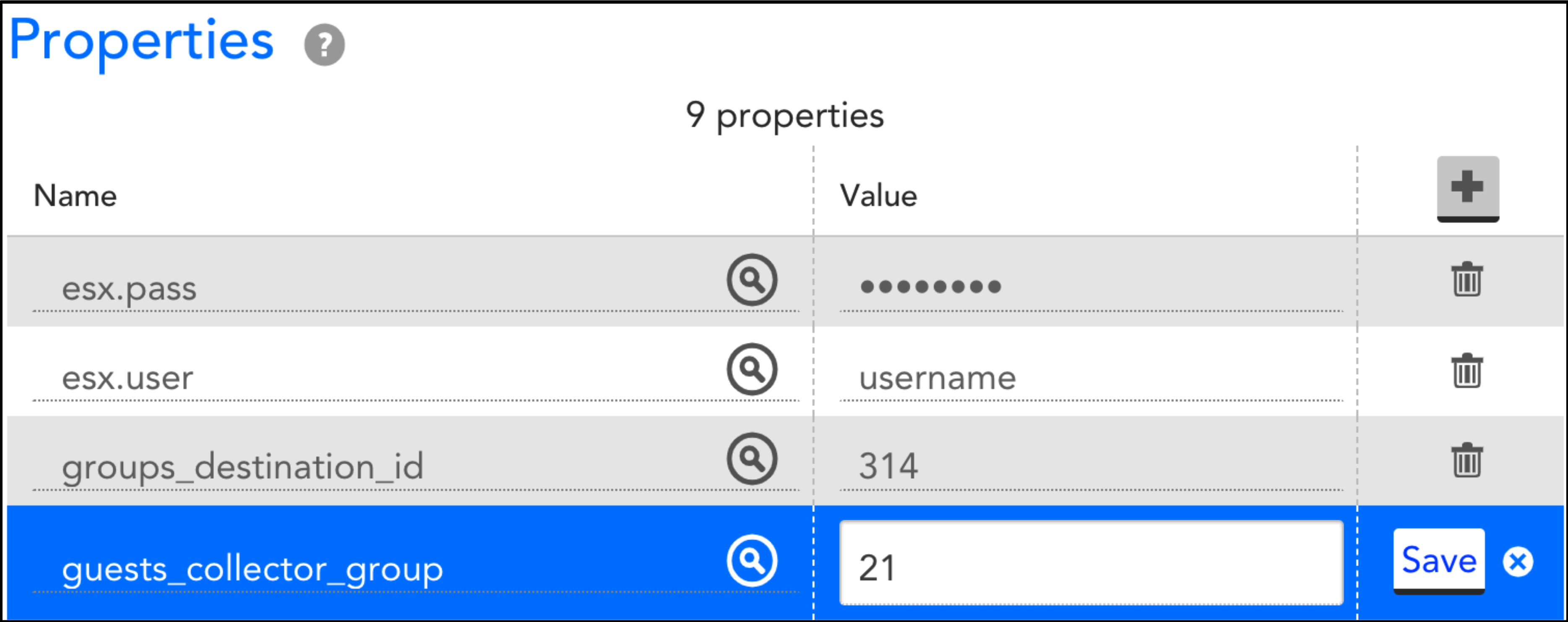Select the username value field
Image resolution: width=1568 pixels, height=622 pixels.
pyautogui.click(x=1091, y=378)
